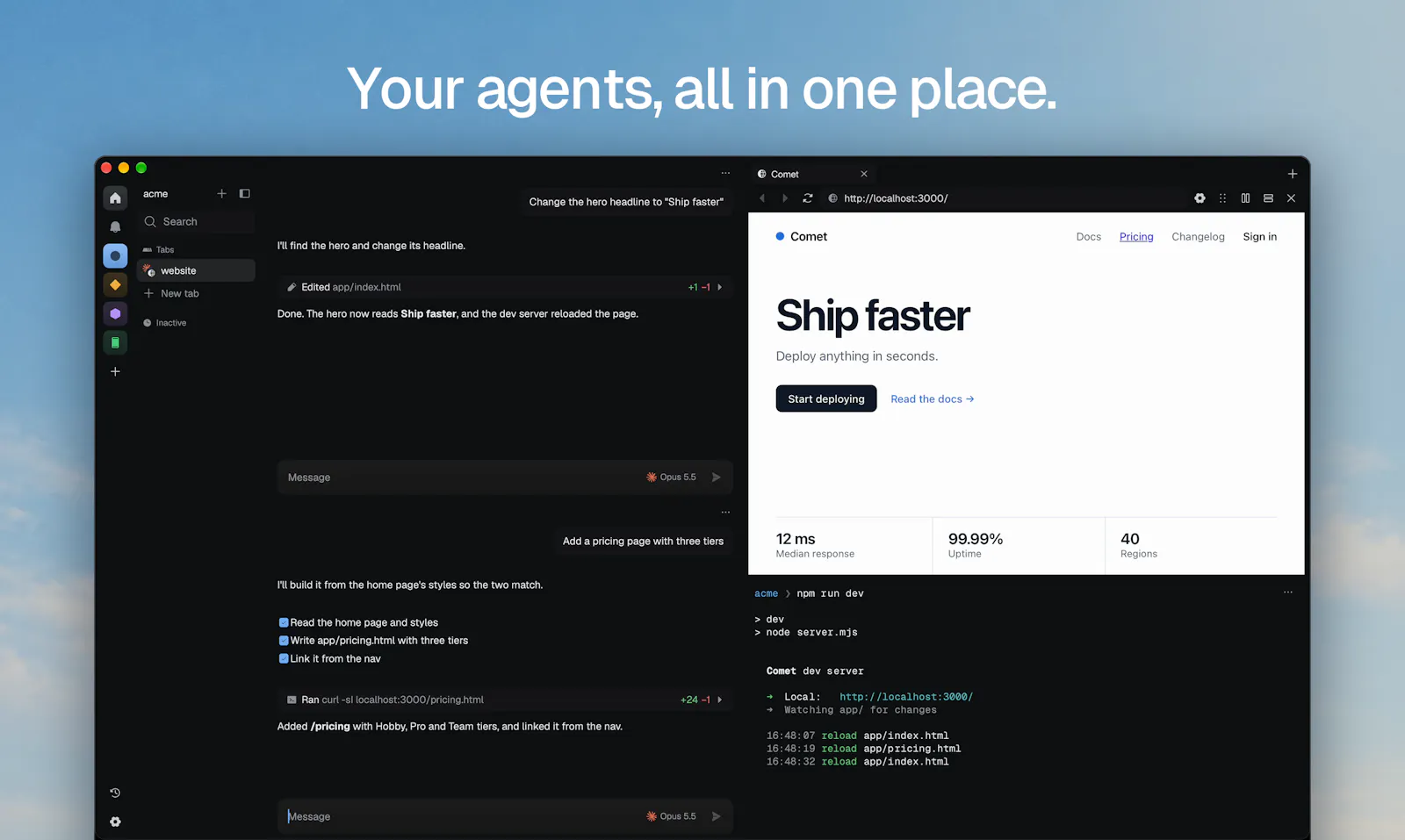
Task: Toggle the sidebar panel icon next to acme
Action: tap(245, 194)
